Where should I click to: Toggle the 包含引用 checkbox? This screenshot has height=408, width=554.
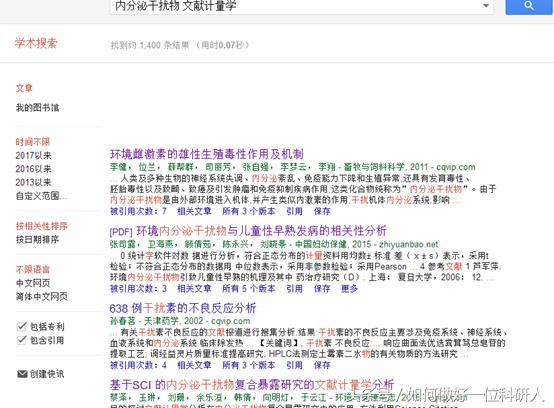click(22, 340)
